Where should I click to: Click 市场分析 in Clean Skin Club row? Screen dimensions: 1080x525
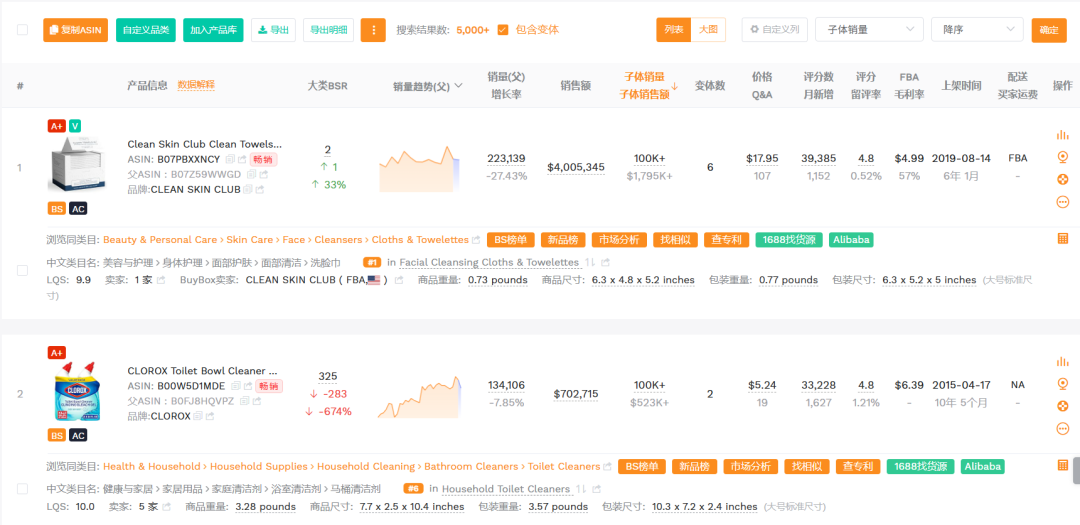coord(618,240)
